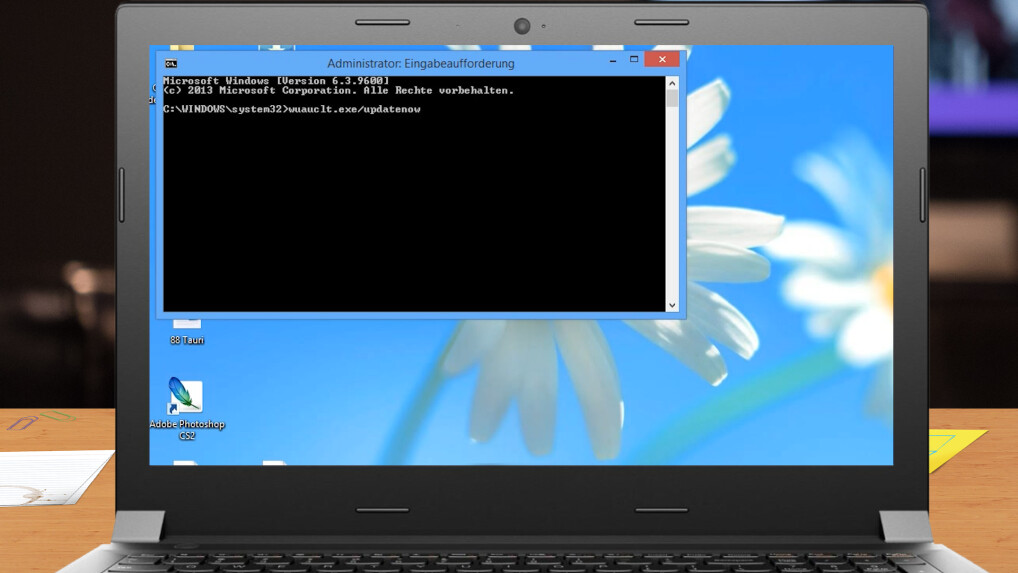Click the console scrollbar up arrow

coord(672,84)
